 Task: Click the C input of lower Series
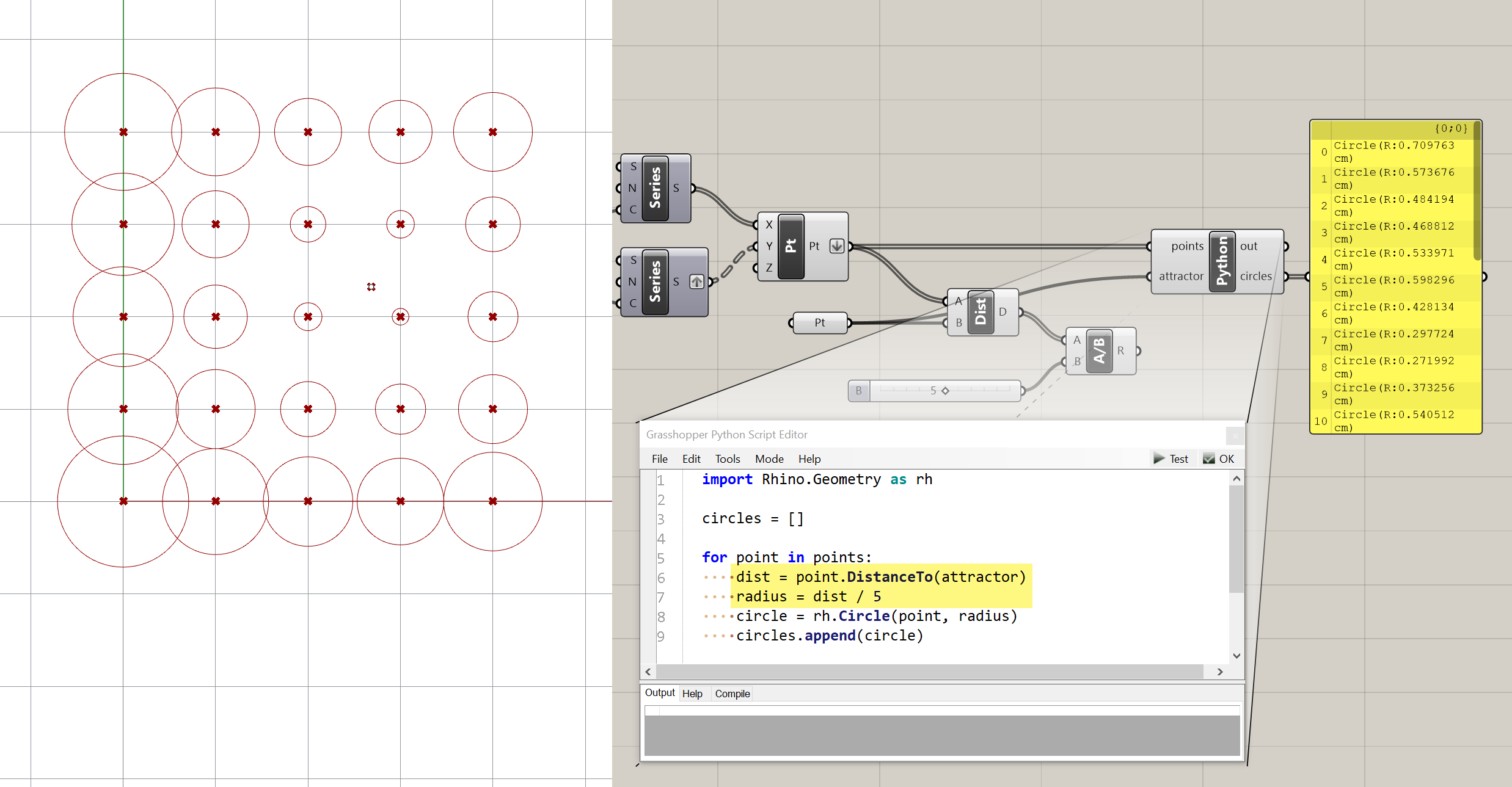point(632,303)
